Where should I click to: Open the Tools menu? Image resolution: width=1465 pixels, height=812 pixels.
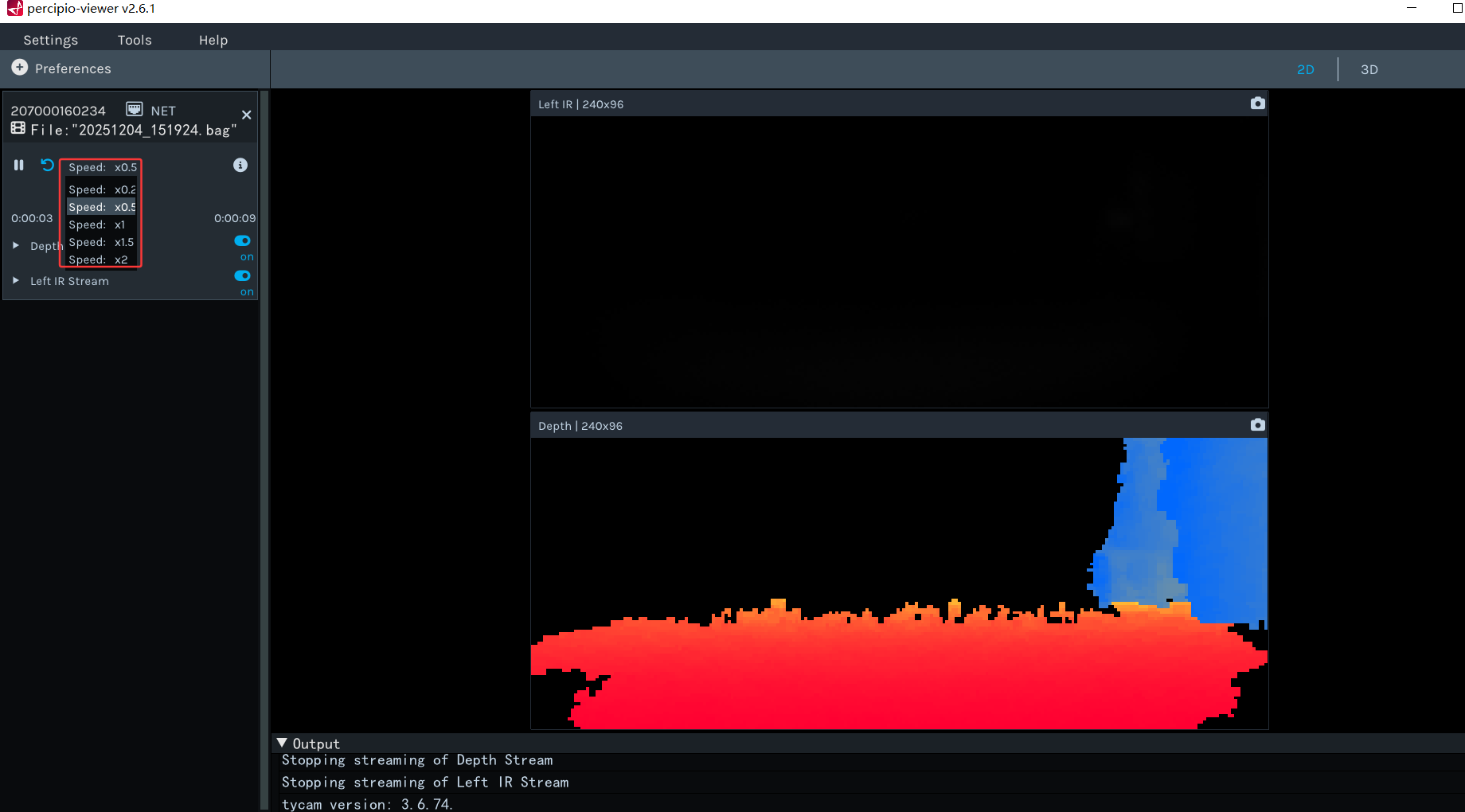click(135, 40)
